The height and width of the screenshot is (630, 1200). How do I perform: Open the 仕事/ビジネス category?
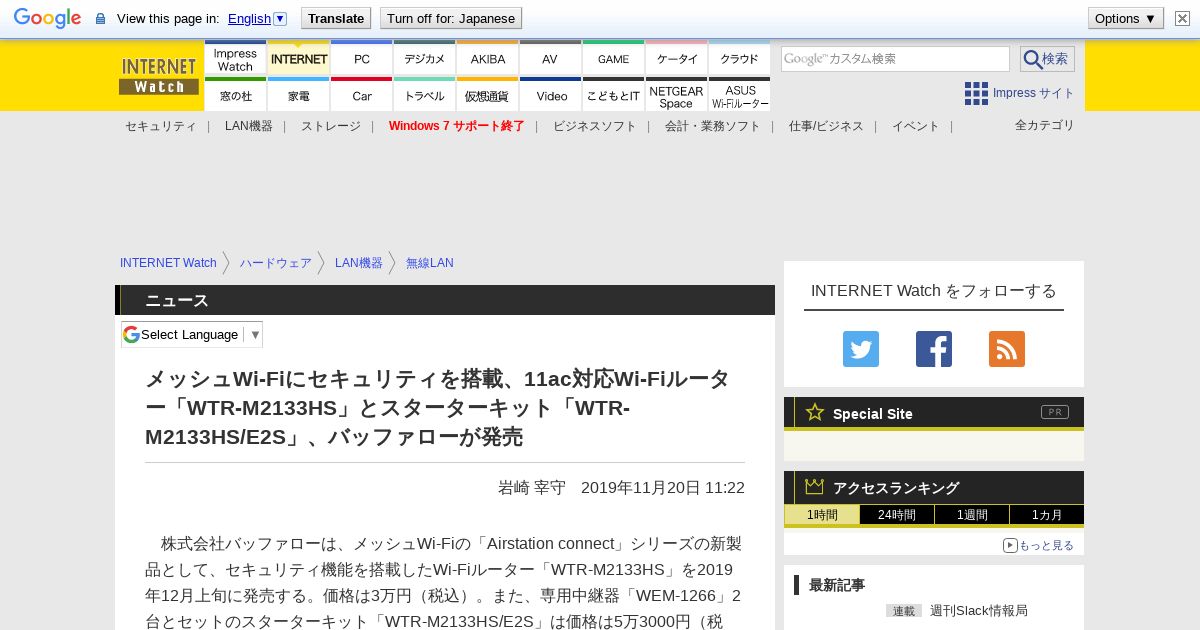(826, 126)
